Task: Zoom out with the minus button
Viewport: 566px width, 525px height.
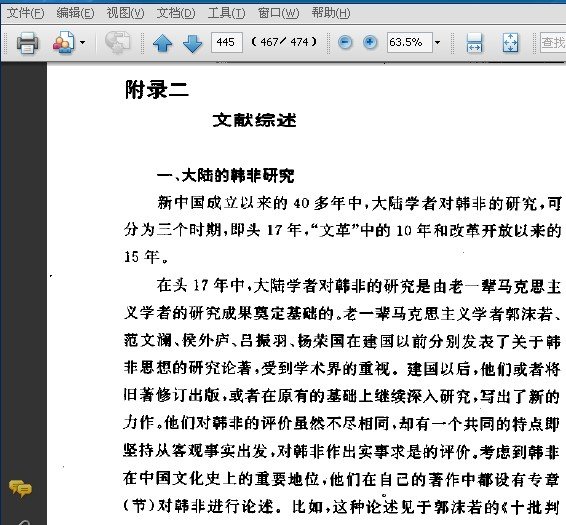Action: point(345,43)
